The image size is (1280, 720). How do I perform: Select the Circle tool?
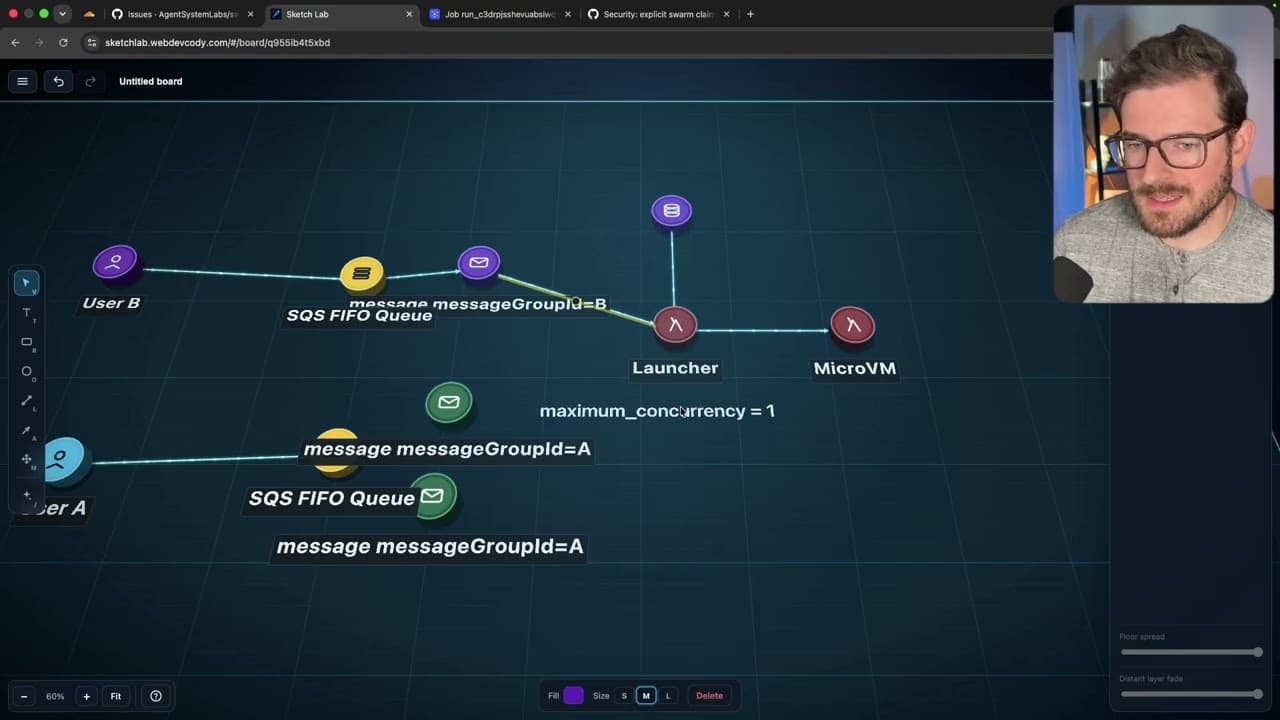(27, 371)
